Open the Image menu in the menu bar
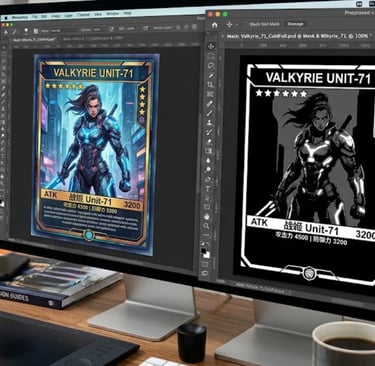 click(56, 16)
